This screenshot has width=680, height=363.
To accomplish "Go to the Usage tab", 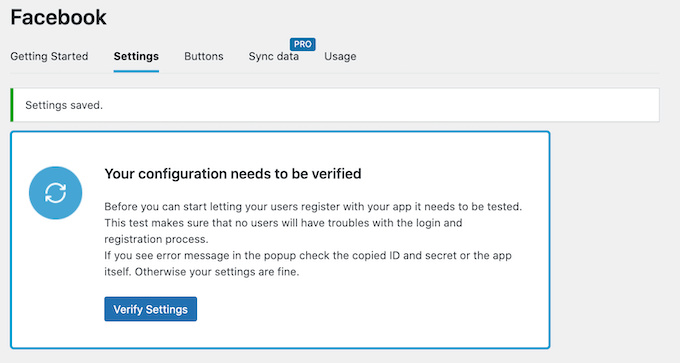I will point(340,56).
